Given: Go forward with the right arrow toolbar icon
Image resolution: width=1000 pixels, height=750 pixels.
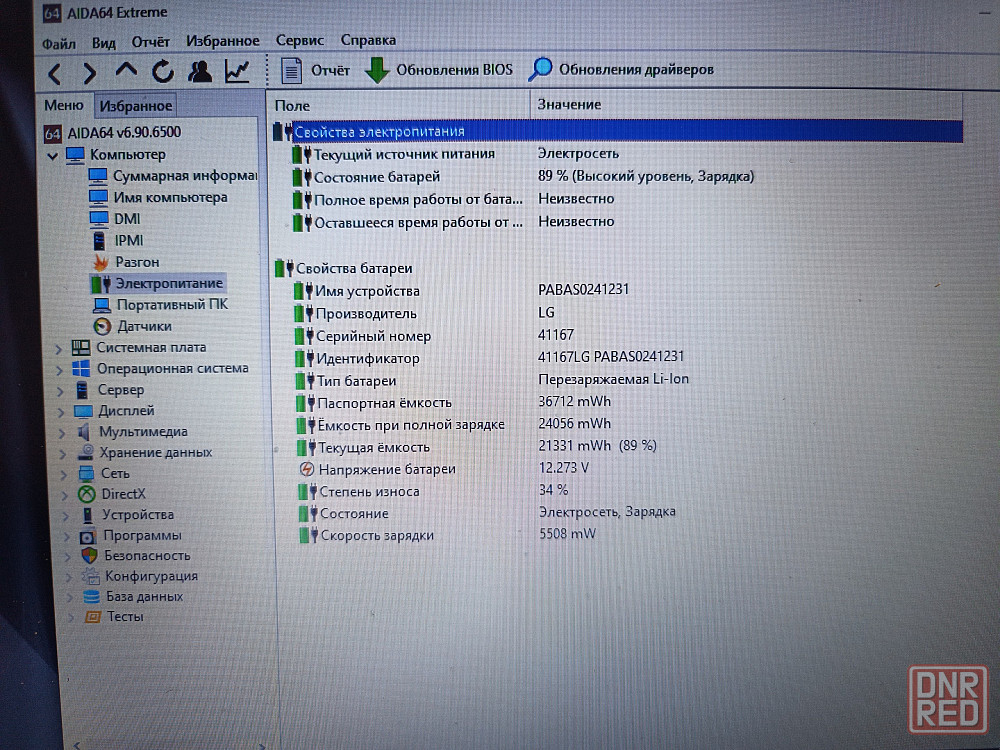Looking at the screenshot, I should pos(89,73).
